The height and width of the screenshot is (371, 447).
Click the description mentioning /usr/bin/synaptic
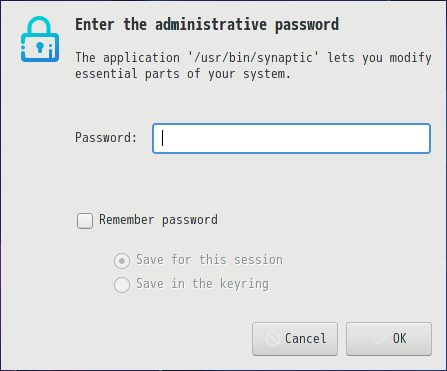point(253,65)
